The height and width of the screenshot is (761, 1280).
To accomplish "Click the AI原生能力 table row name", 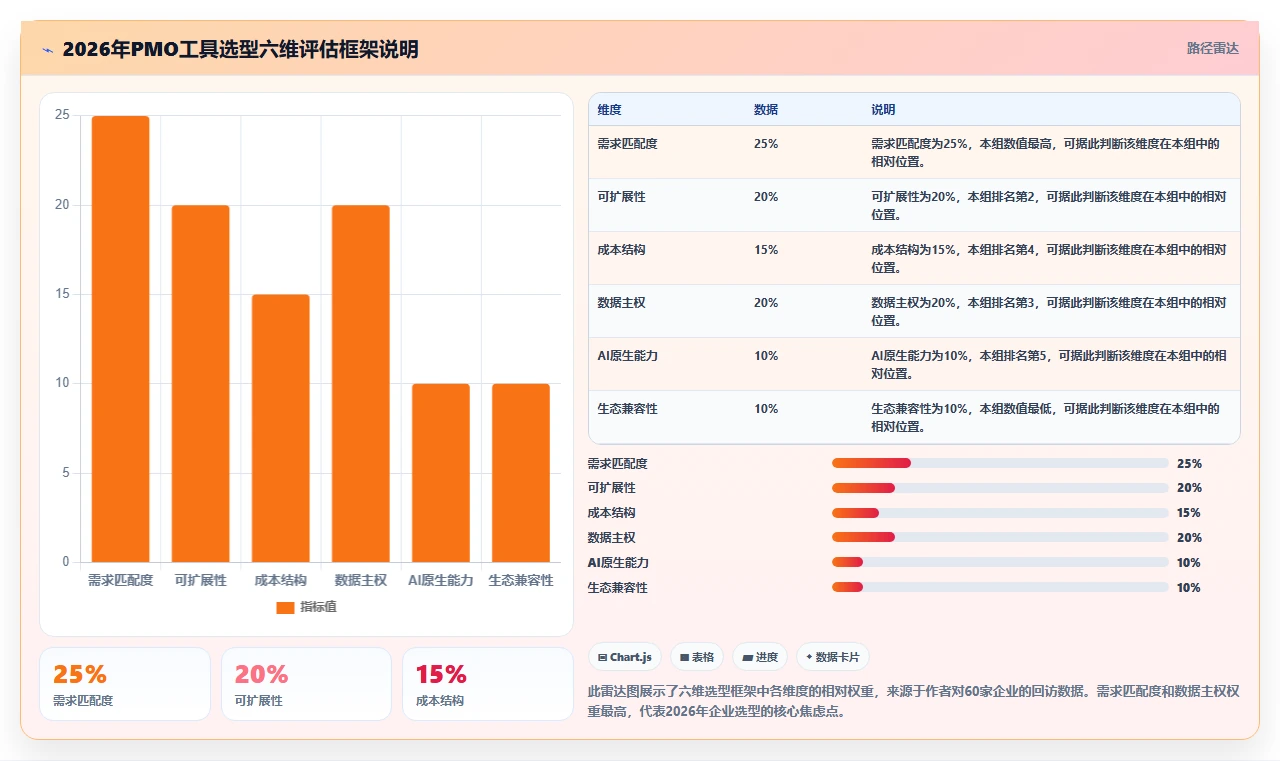I will click(x=627, y=356).
